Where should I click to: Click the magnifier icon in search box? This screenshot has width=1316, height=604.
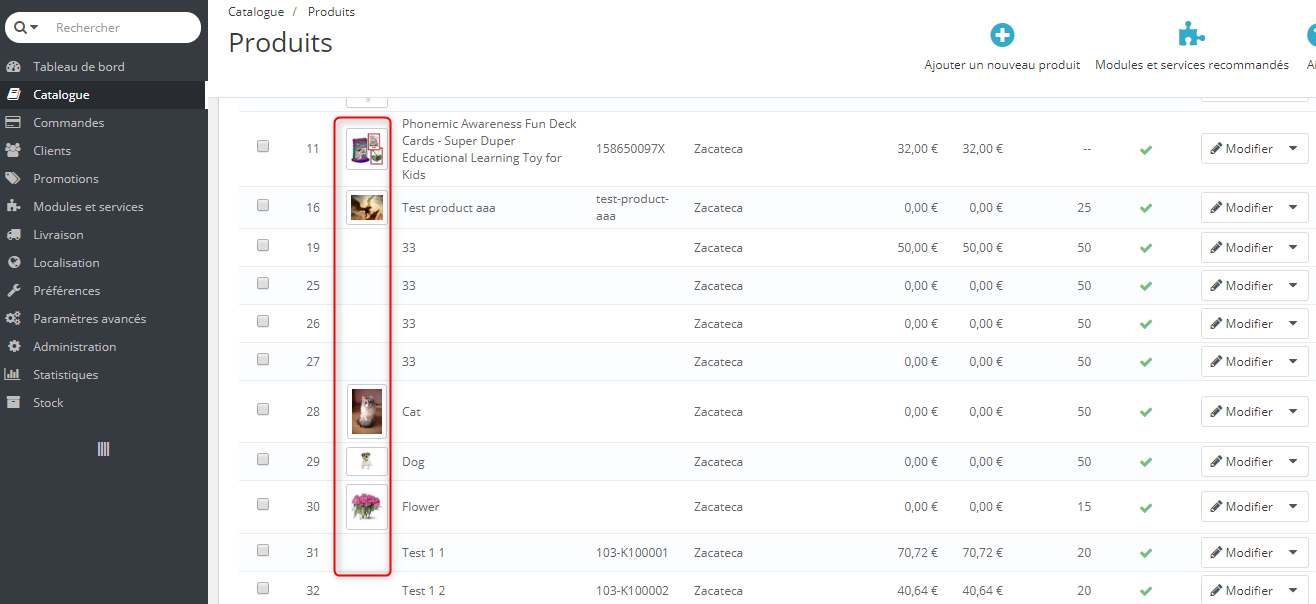[20, 28]
